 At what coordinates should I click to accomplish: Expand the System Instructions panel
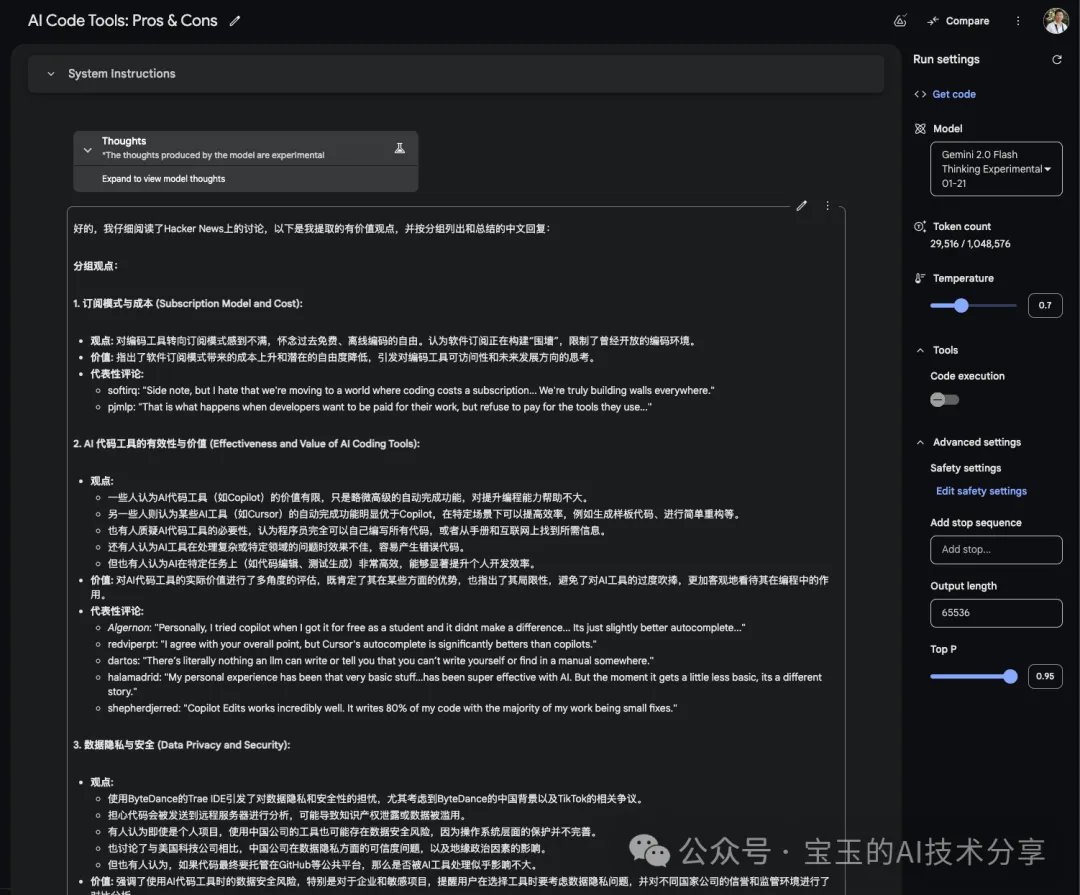pyautogui.click(x=455, y=74)
